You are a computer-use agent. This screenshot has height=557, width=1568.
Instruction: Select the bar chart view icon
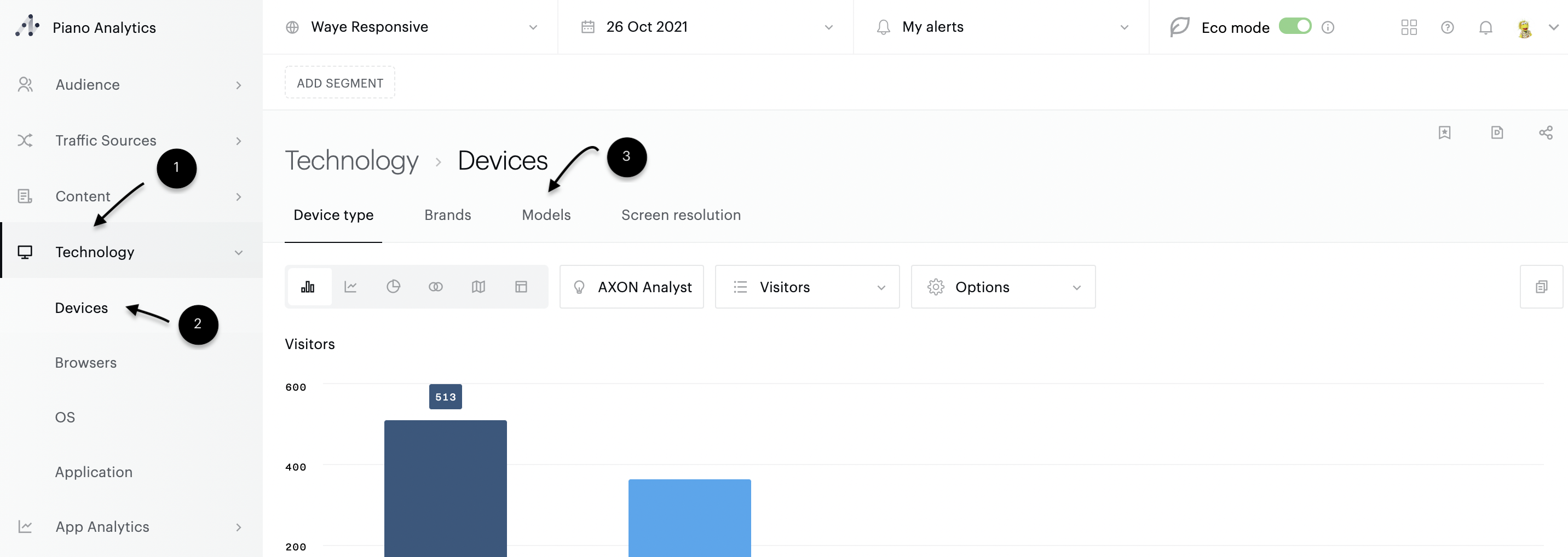point(308,287)
